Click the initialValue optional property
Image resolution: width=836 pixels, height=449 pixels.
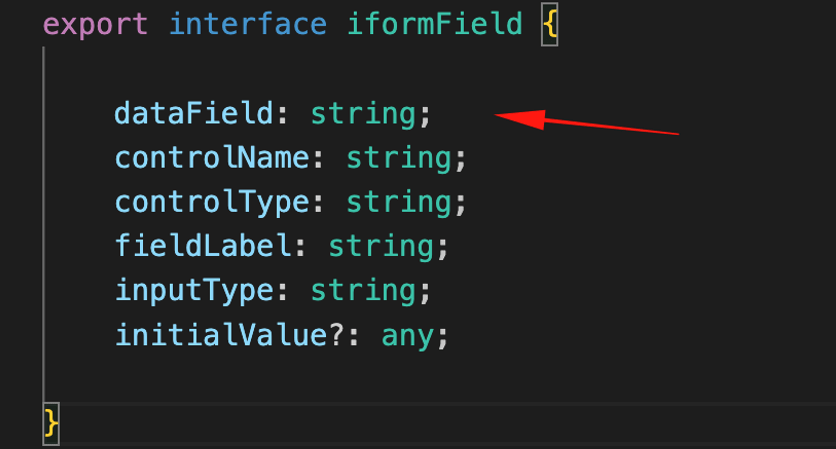(229, 335)
